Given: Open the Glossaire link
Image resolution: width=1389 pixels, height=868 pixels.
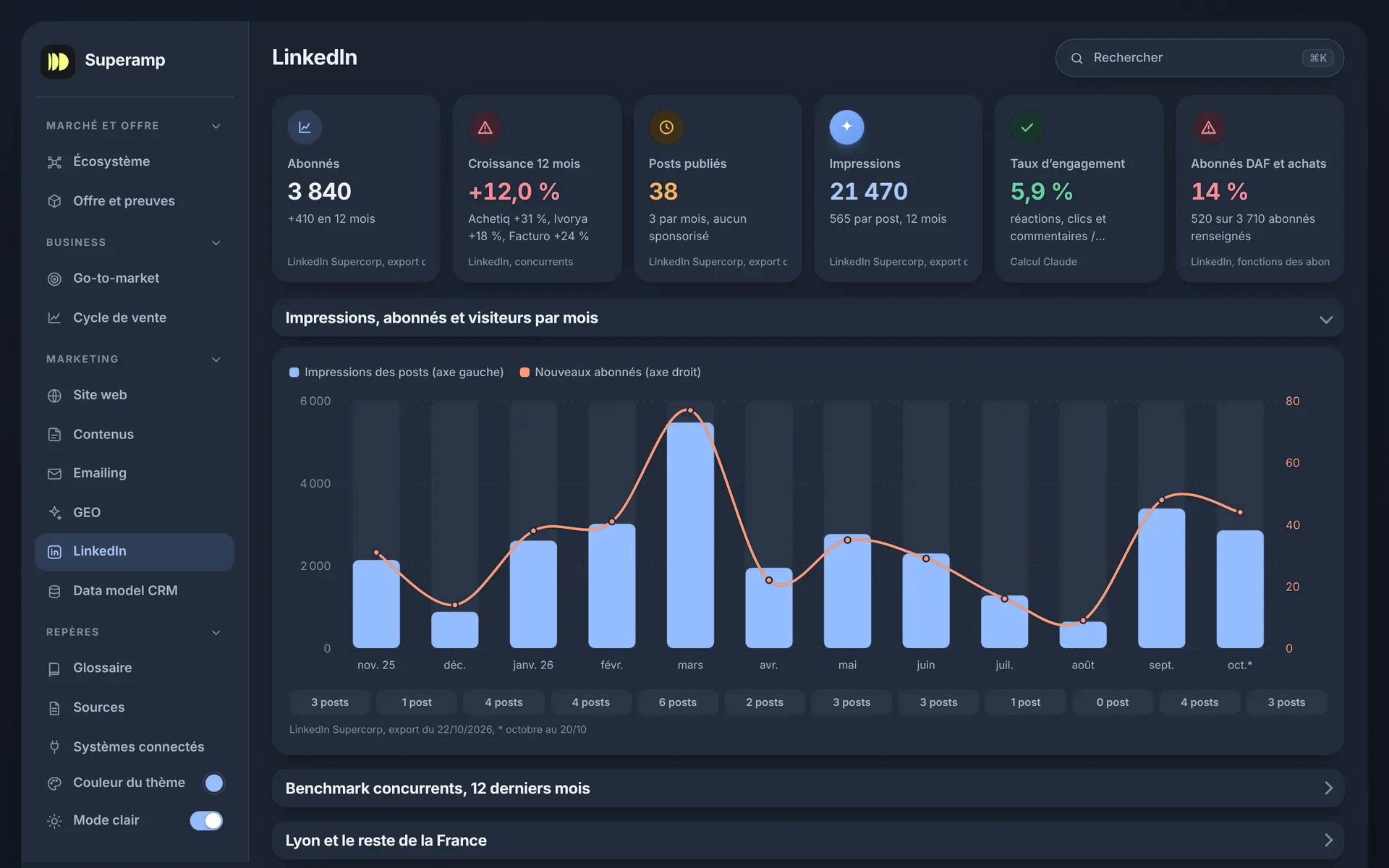Looking at the screenshot, I should pos(135,668).
